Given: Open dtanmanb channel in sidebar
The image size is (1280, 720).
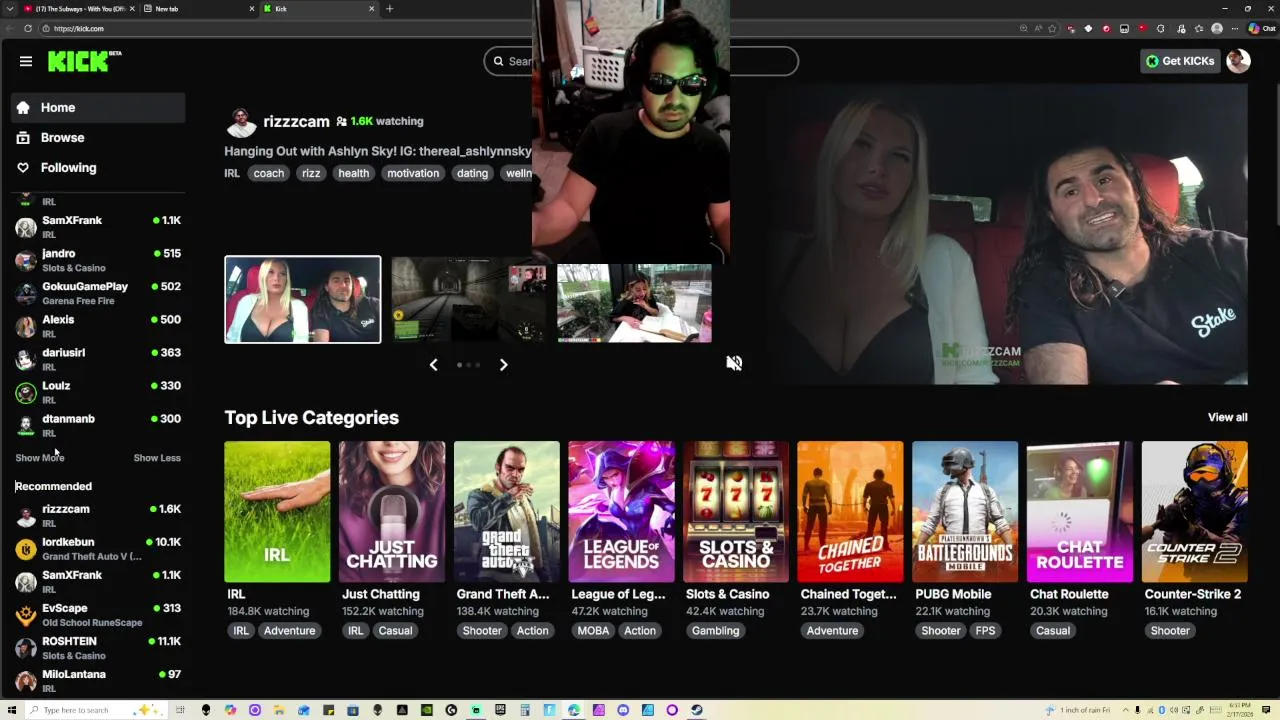Looking at the screenshot, I should (x=98, y=425).
